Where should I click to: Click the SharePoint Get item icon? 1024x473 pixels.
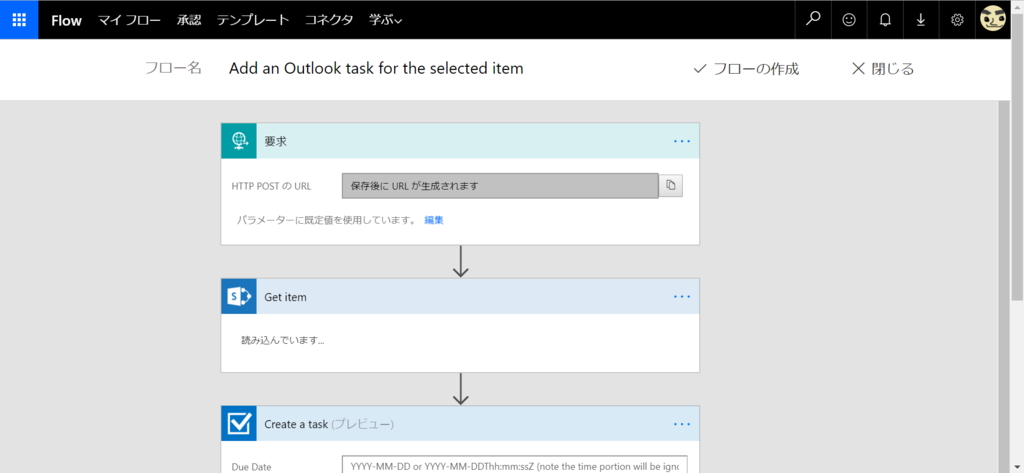point(239,297)
